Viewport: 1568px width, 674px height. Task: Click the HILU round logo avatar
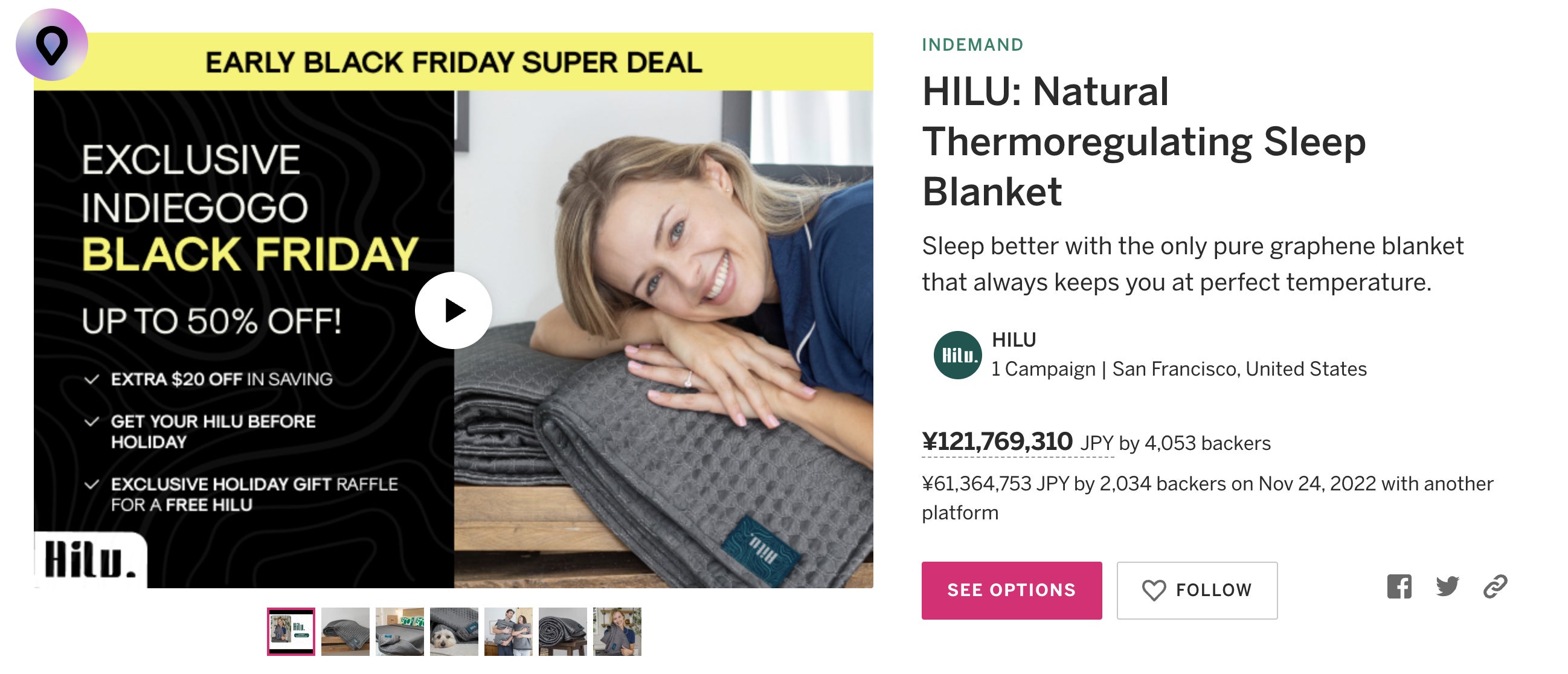tap(957, 355)
